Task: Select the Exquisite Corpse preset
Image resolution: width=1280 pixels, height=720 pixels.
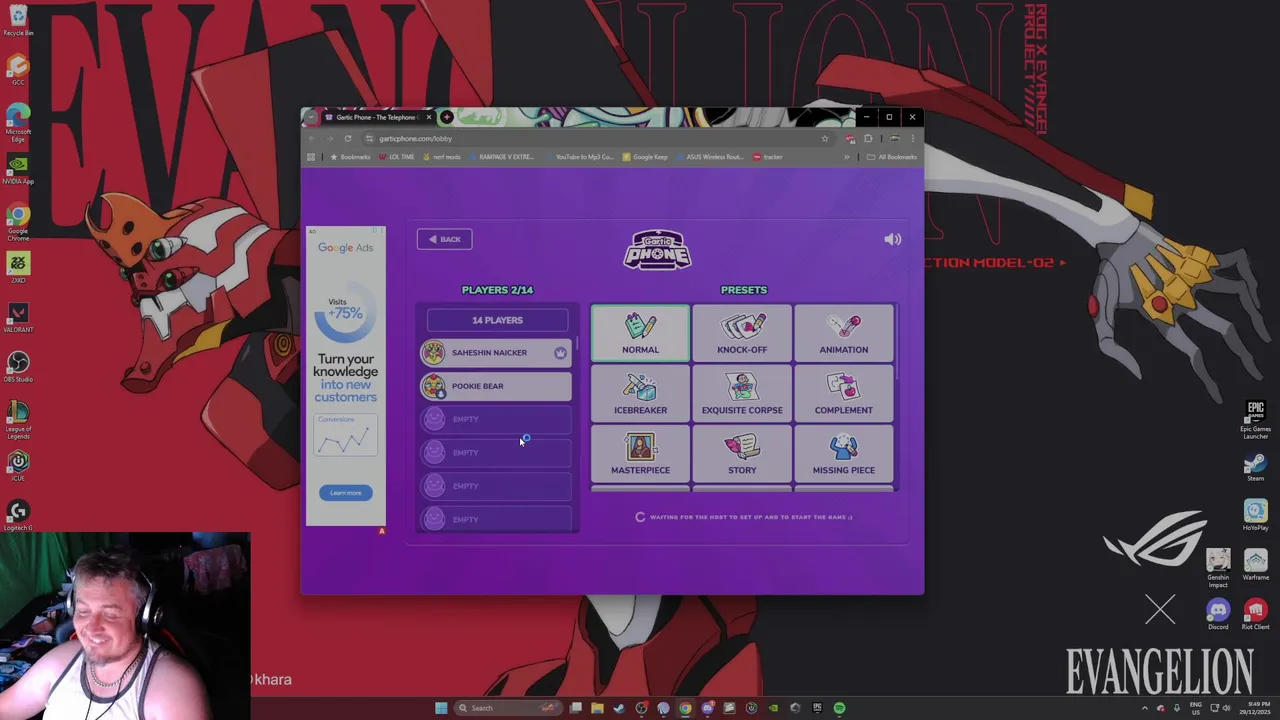Action: coord(742,393)
